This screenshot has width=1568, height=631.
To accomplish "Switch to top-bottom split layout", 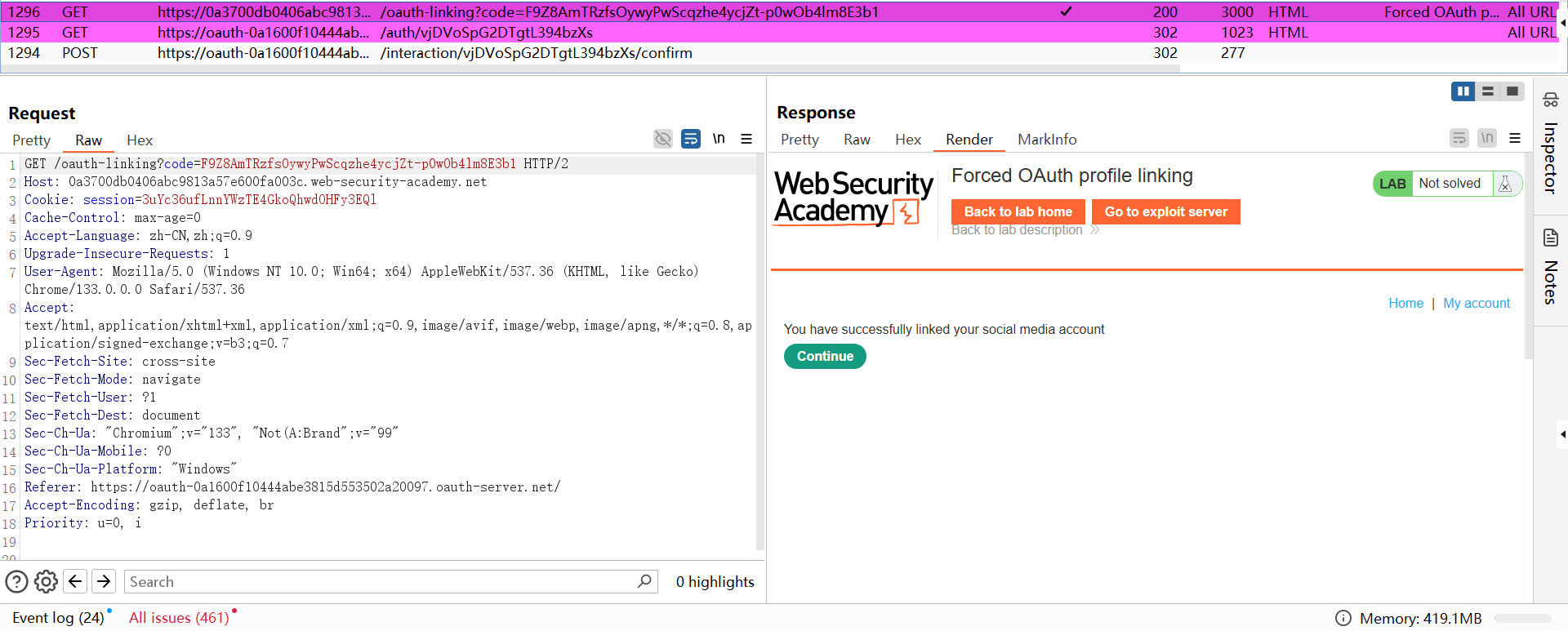I will pyautogui.click(x=1488, y=91).
